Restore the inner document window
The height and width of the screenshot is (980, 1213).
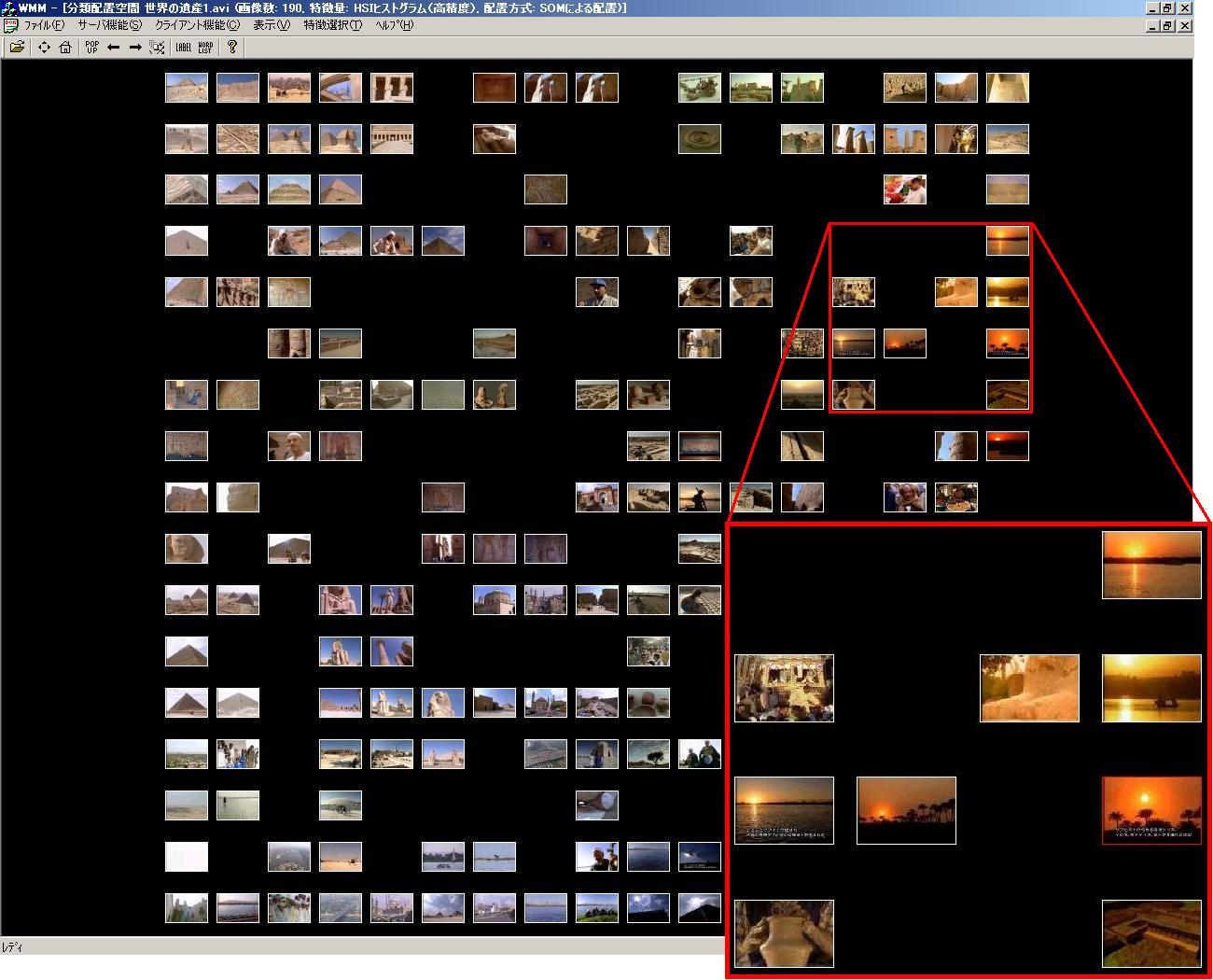[x=1167, y=26]
